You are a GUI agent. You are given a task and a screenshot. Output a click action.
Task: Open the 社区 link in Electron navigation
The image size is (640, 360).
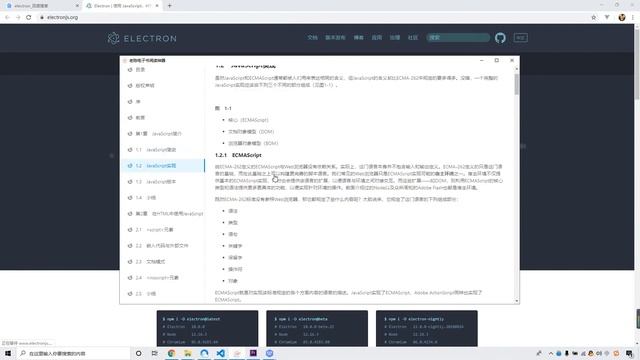pos(413,38)
